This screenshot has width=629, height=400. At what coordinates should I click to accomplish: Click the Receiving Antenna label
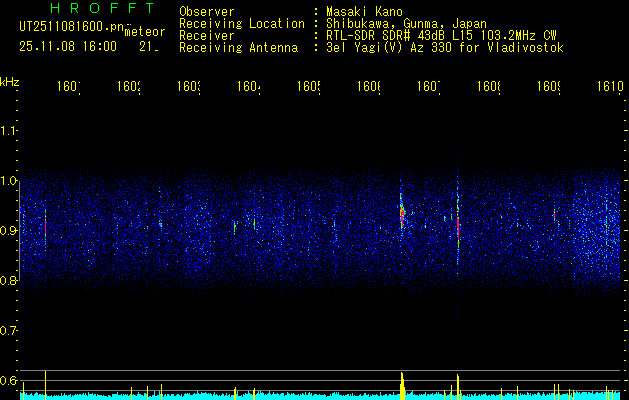(x=239, y=48)
